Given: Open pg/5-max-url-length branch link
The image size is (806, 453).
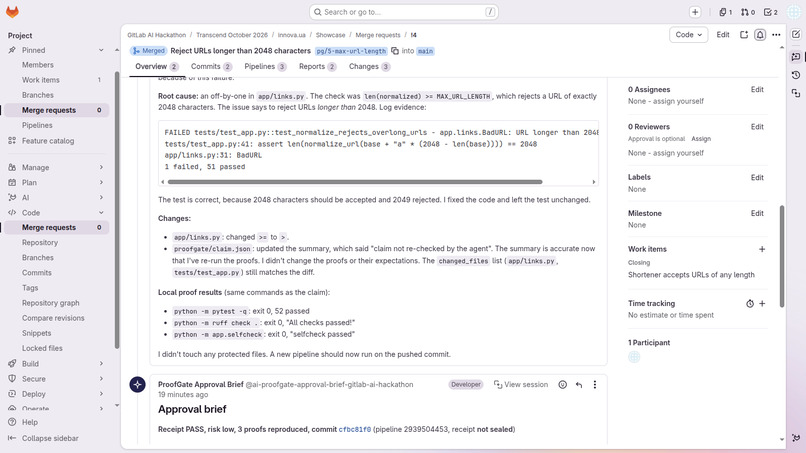Looking at the screenshot, I should pyautogui.click(x=351, y=51).
